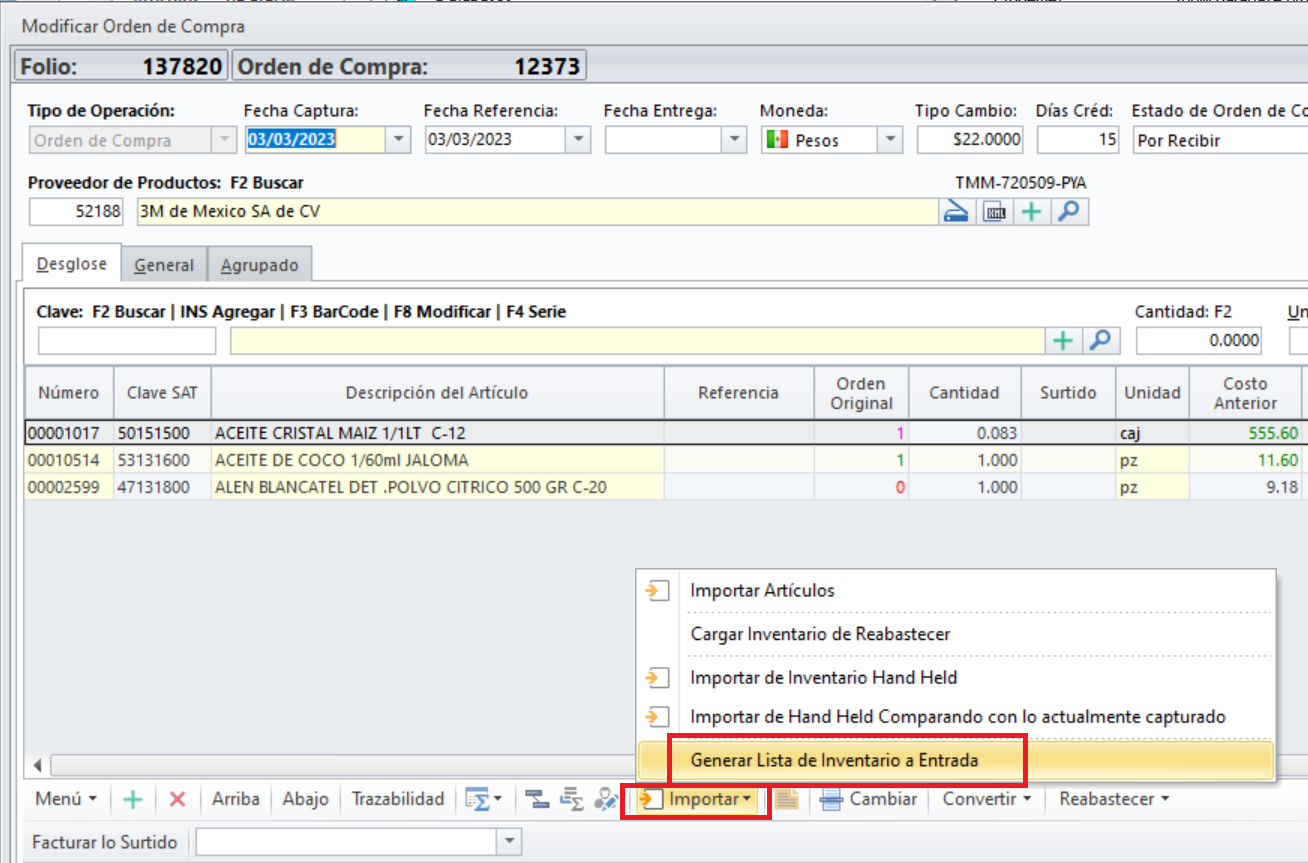Click the Unidad column header
1308x863 pixels.
[x=1152, y=393]
